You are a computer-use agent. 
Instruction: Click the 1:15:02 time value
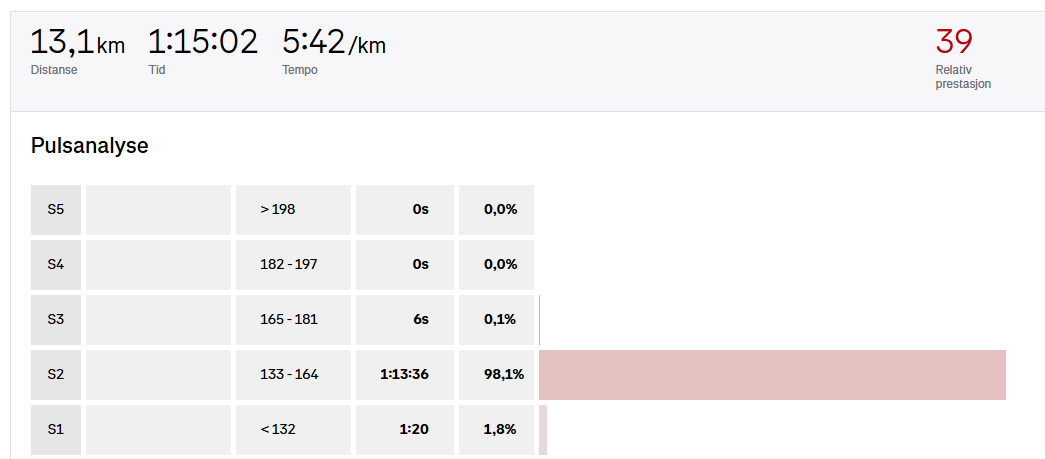pos(203,43)
